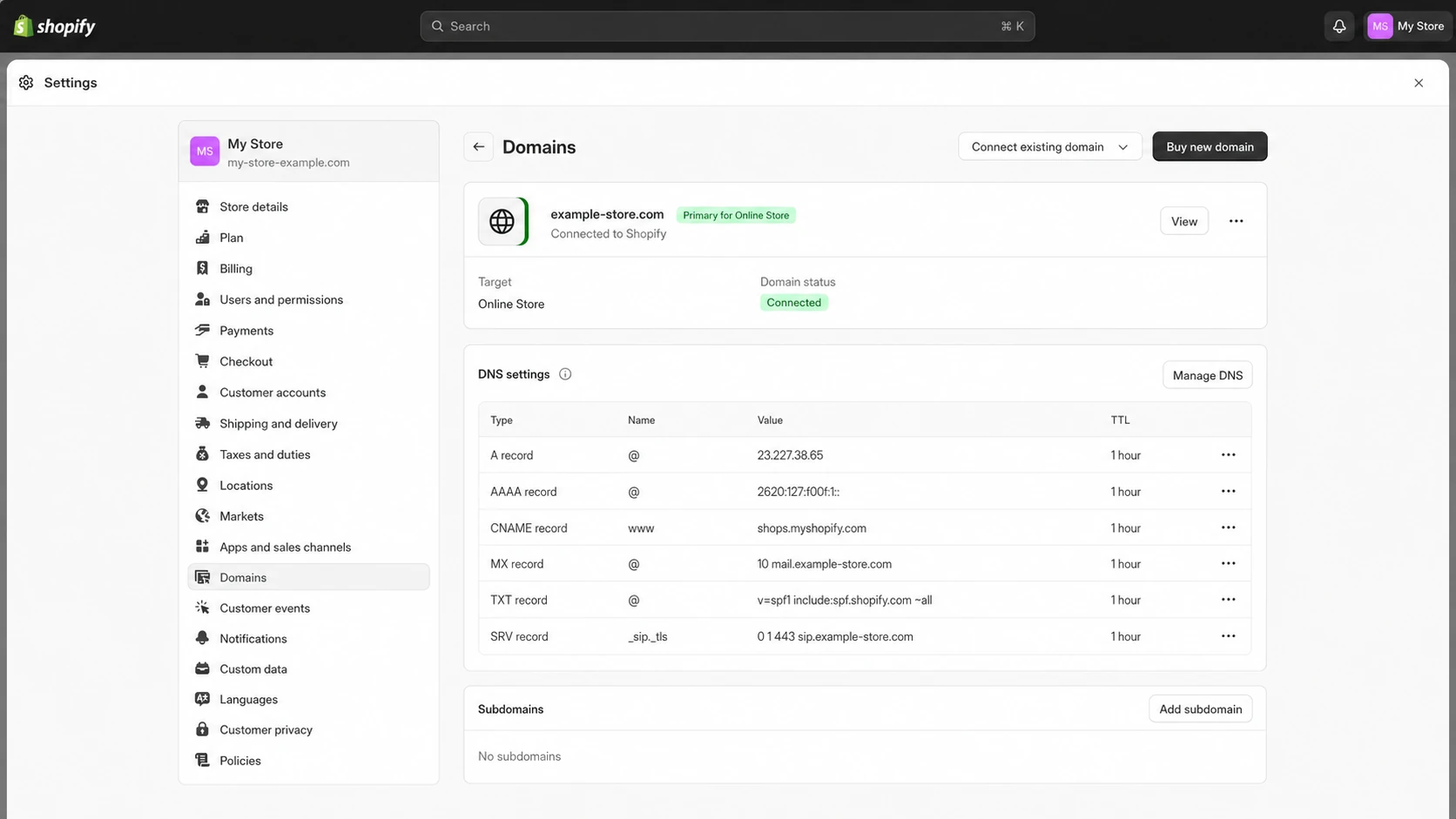Click the Connected domain status badge
The width and height of the screenshot is (1456, 819).
(x=793, y=303)
